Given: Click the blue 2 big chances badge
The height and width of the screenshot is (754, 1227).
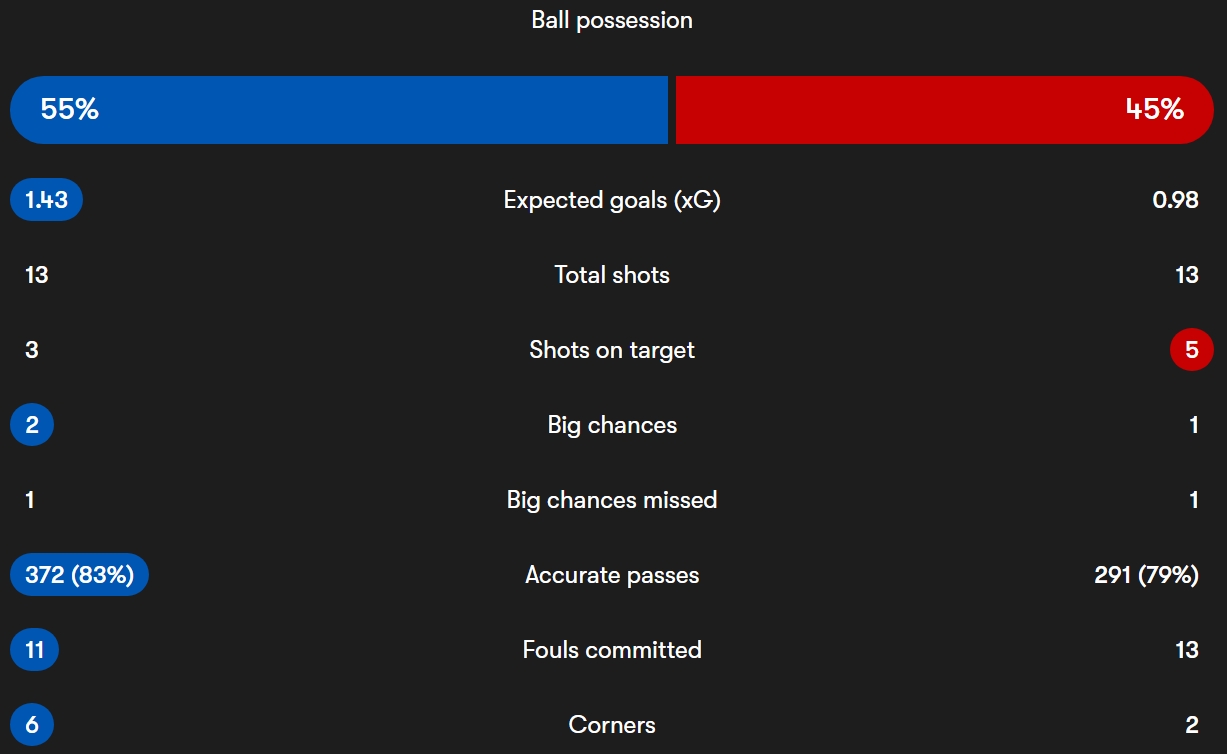Looking at the screenshot, I should point(32,425).
